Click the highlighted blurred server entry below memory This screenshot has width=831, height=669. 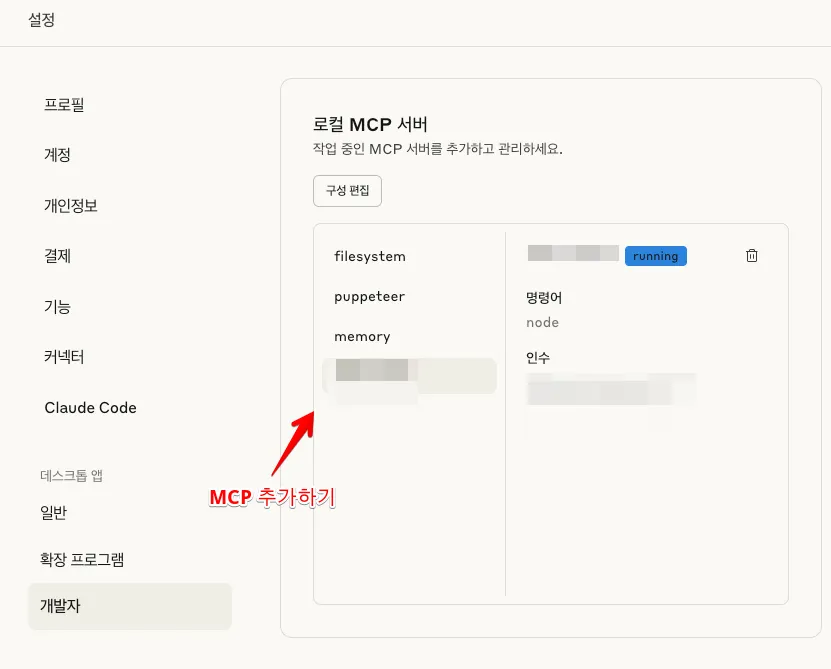click(408, 375)
